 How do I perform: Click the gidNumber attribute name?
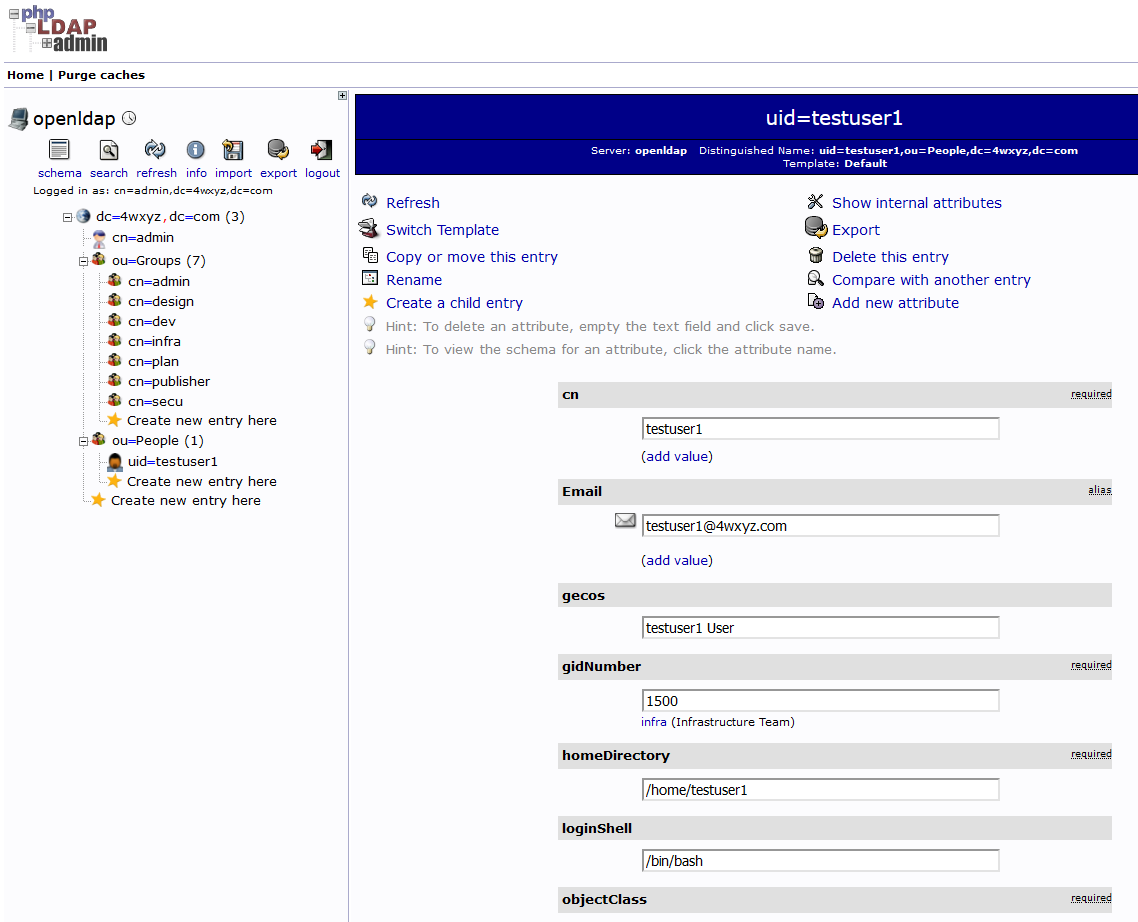(x=602, y=666)
